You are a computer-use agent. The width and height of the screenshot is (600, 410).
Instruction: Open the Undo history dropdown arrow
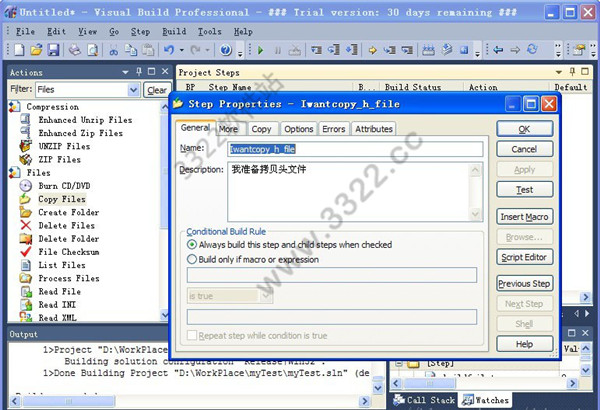point(181,50)
